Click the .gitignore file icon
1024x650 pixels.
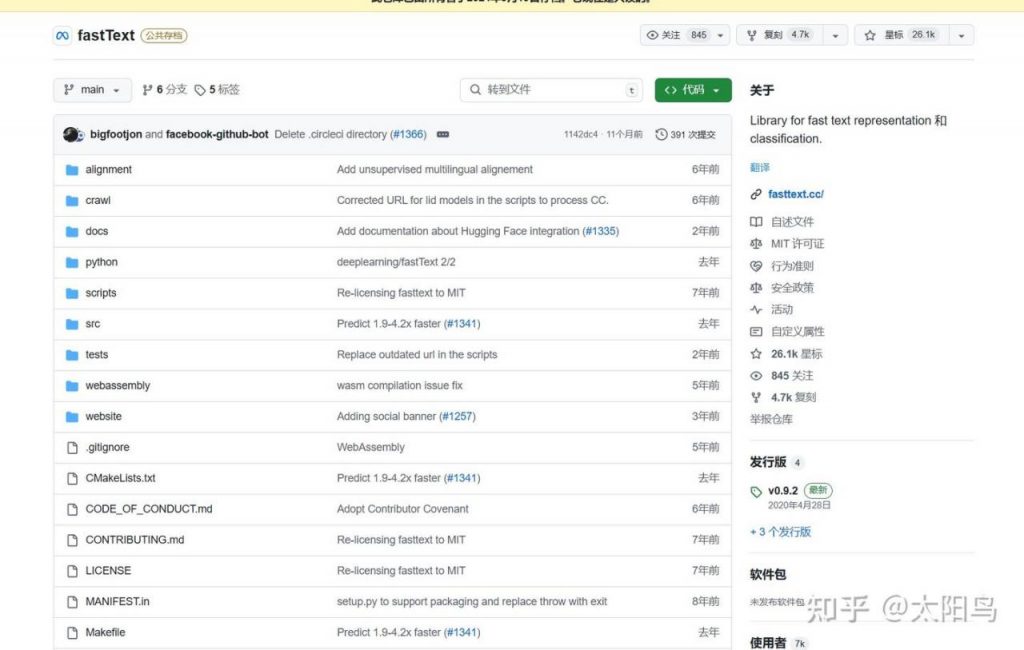72,448
